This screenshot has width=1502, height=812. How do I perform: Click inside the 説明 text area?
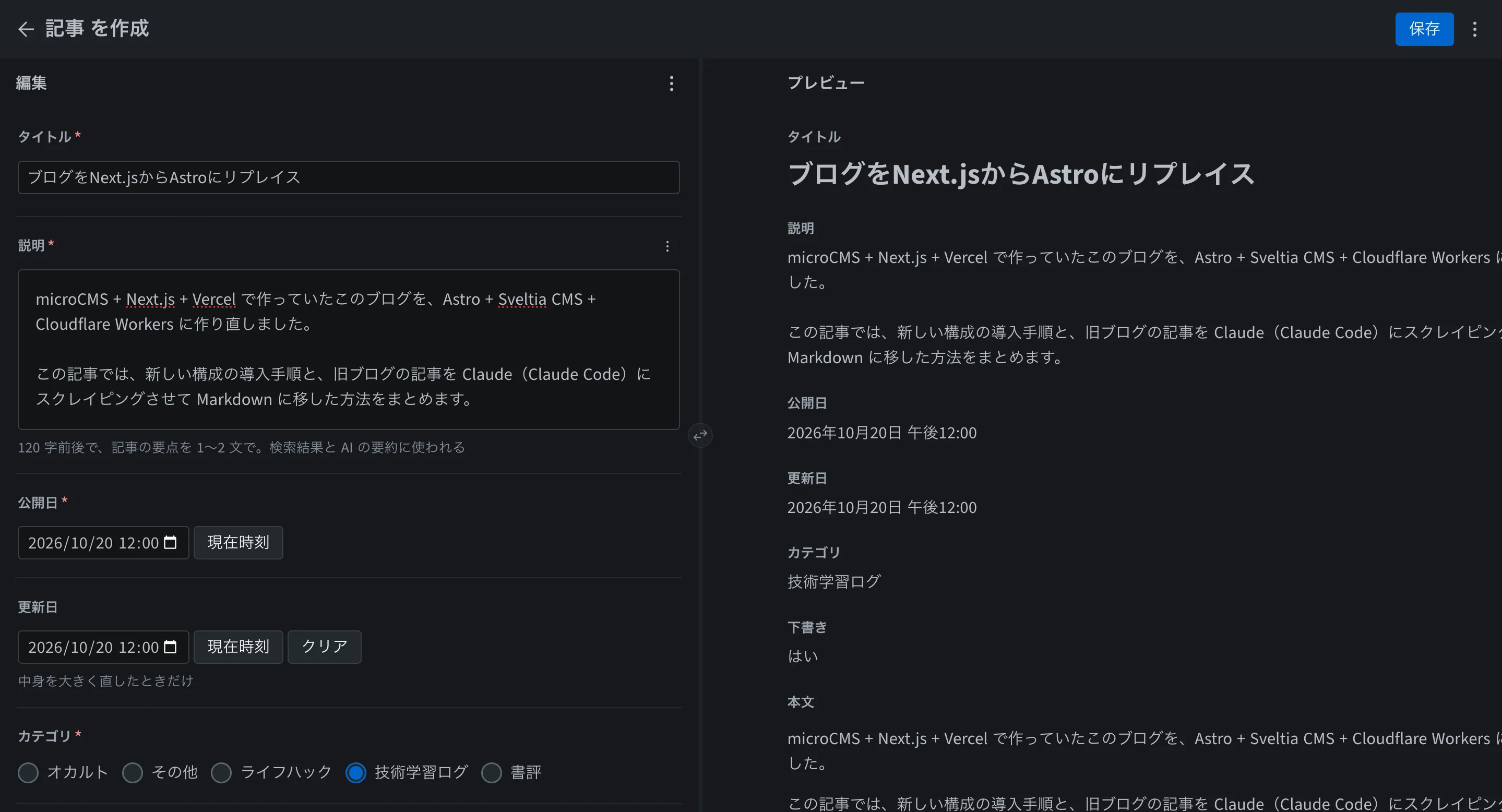coord(349,349)
